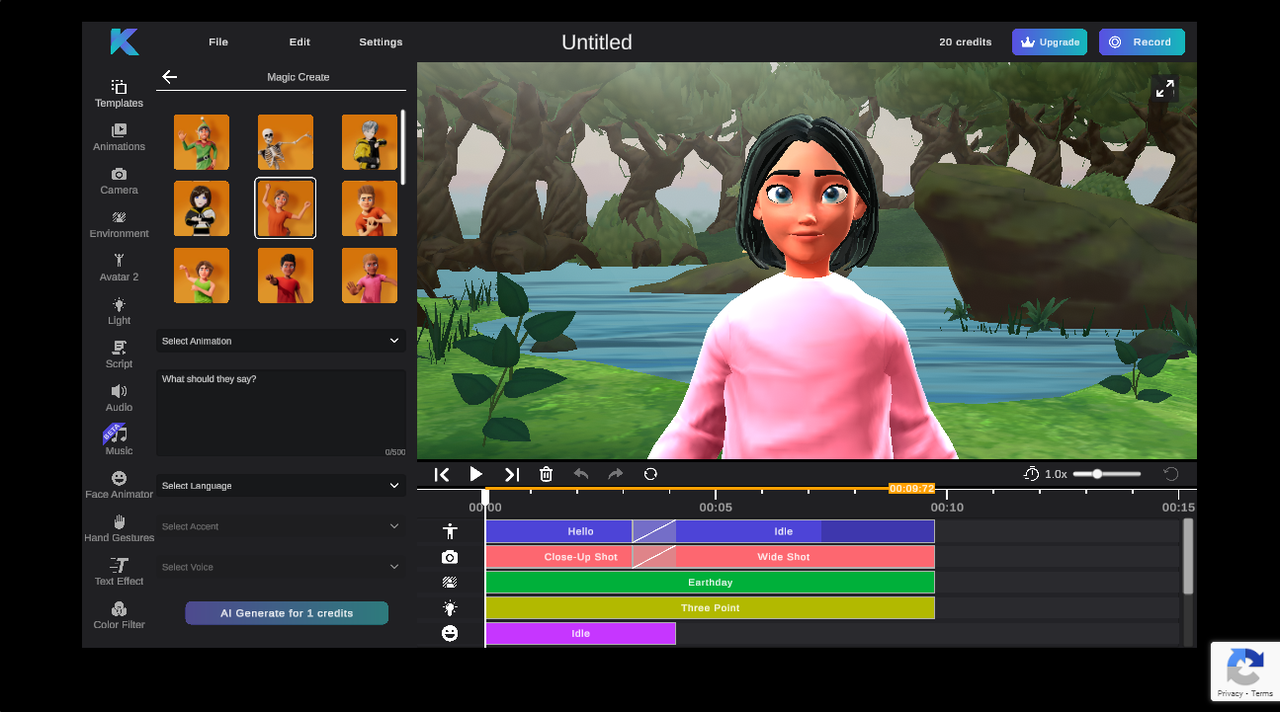
Task: Open the Color Filter section
Action: pos(119,615)
